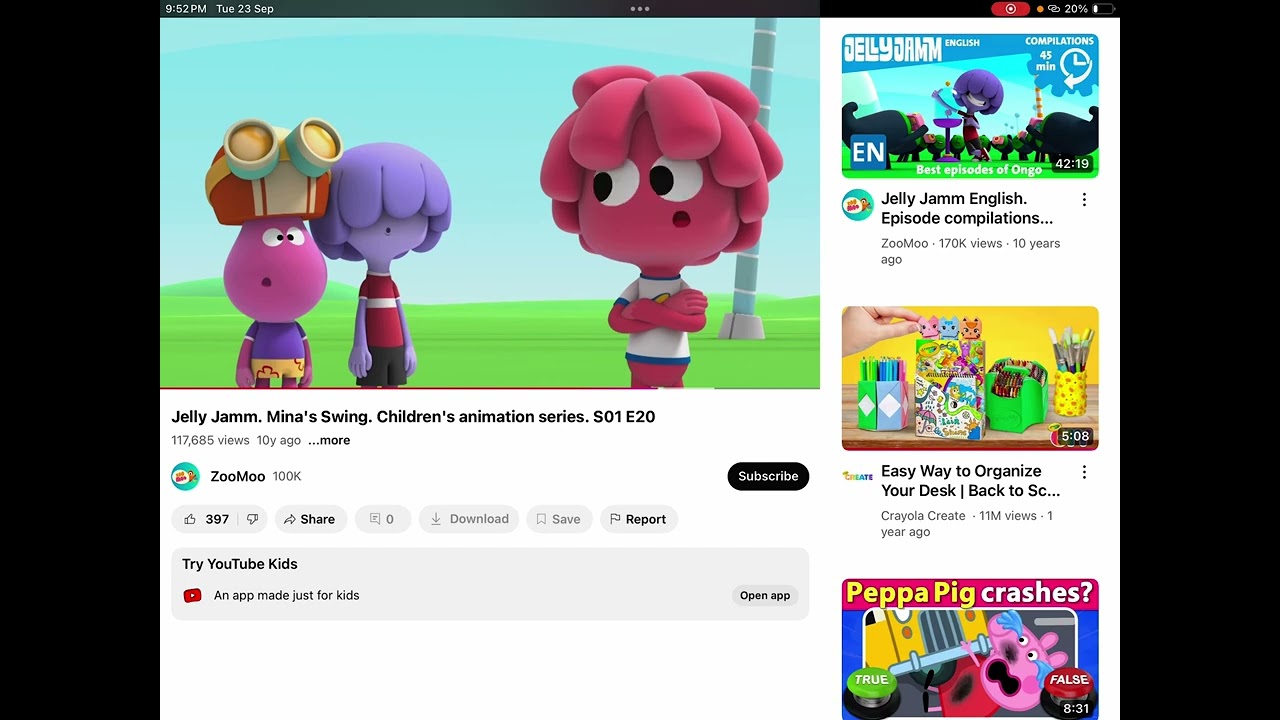Open the YouTube Kids app
This screenshot has width=1280, height=720.
pos(765,595)
